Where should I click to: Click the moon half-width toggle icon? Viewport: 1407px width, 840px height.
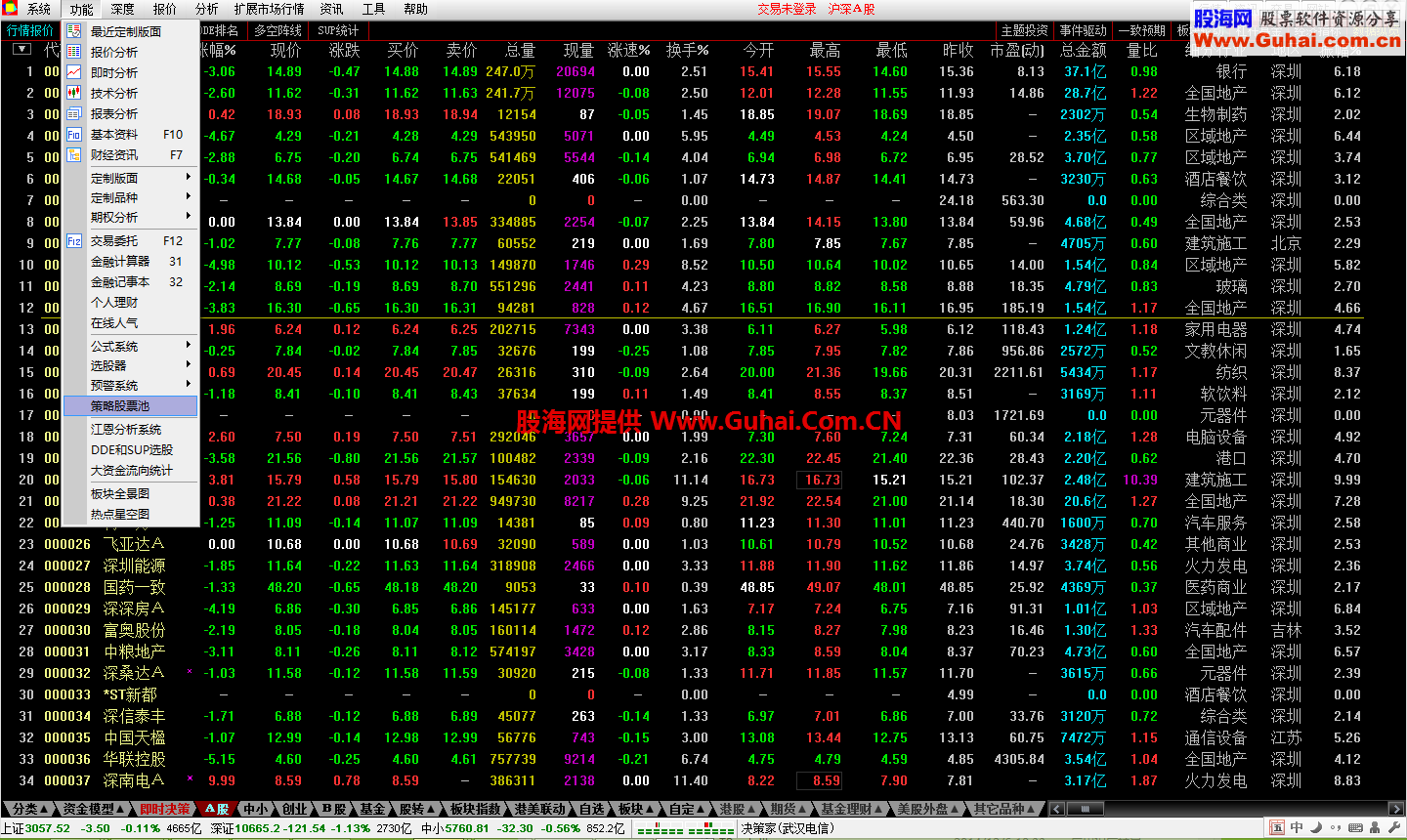tap(1315, 828)
